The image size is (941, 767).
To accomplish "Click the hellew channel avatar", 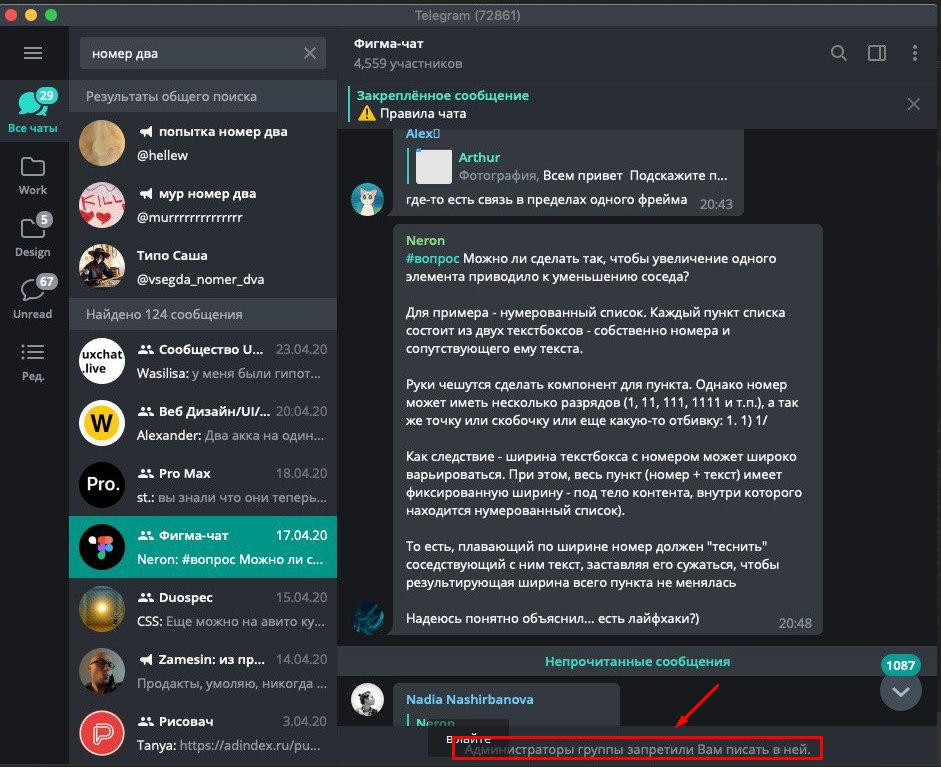I will pyautogui.click(x=102, y=143).
